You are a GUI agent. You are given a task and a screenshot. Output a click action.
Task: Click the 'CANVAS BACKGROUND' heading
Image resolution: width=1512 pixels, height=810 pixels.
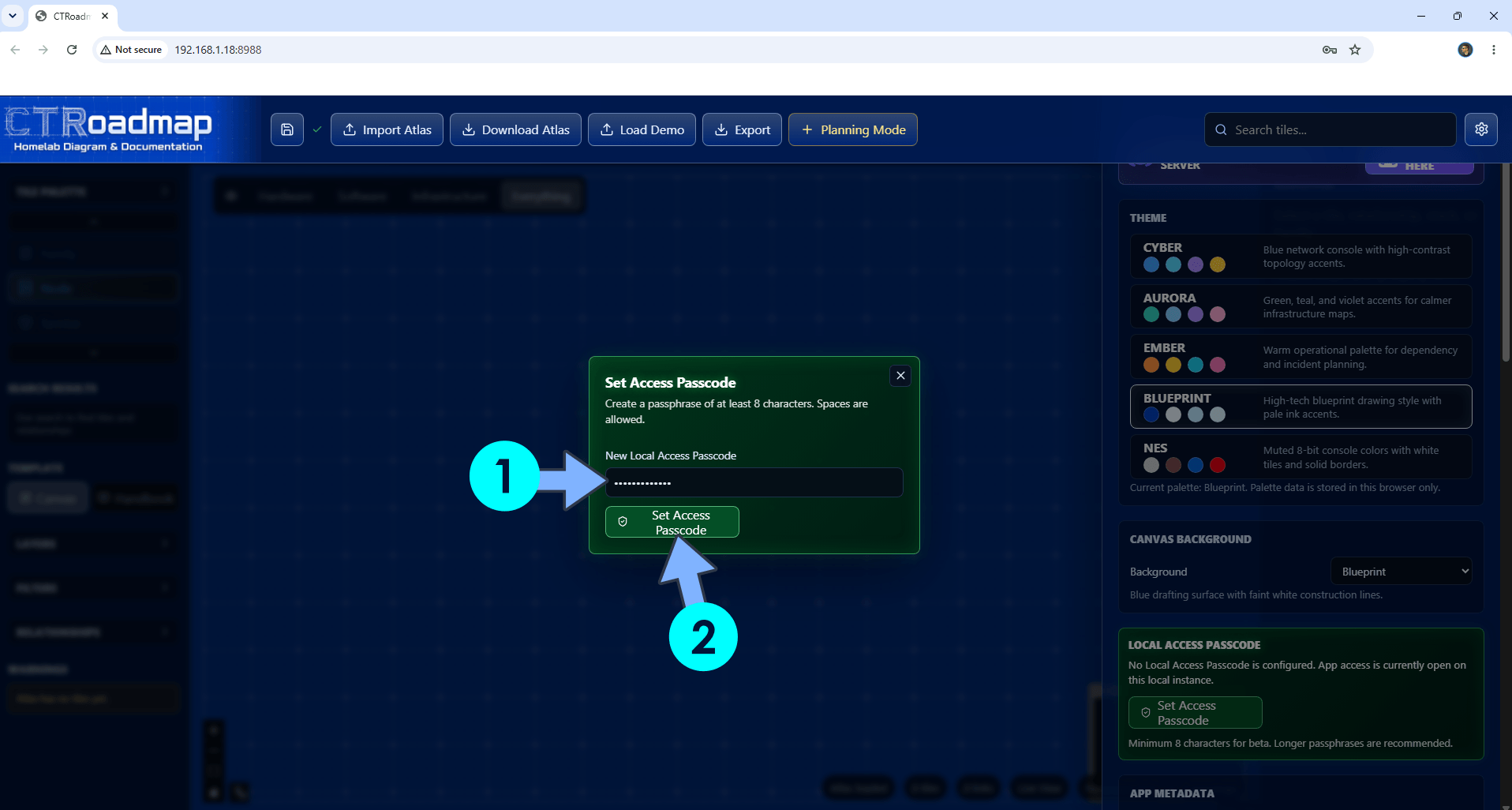pyautogui.click(x=1190, y=539)
